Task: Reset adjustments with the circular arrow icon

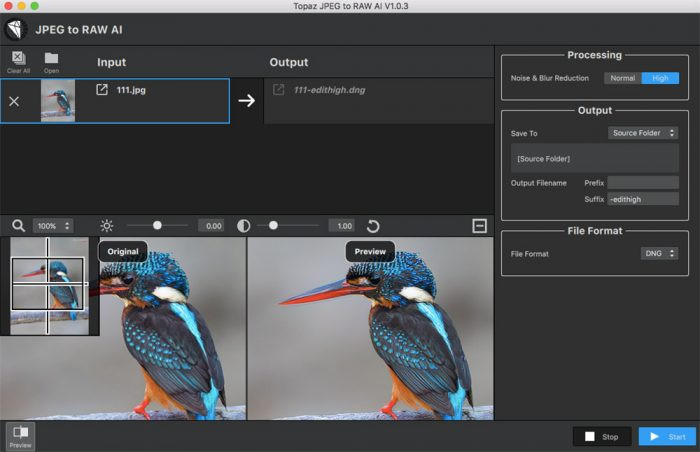Action: tap(373, 226)
